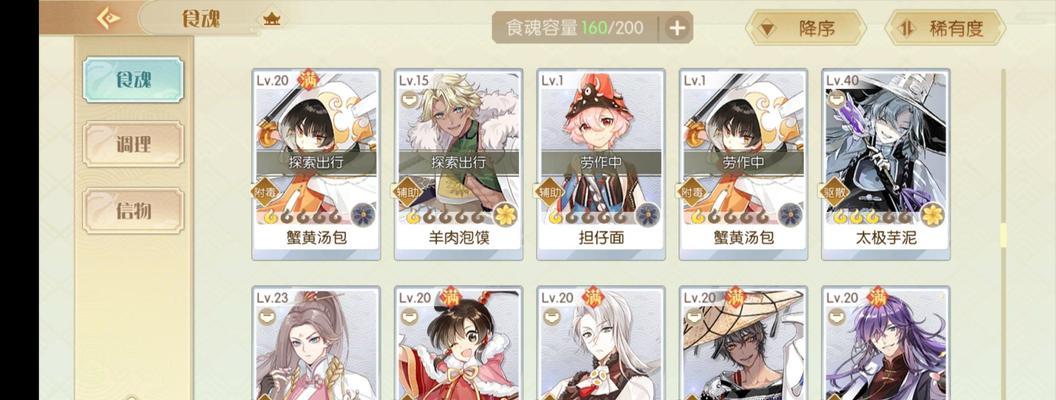Select the 食魂 side tab
Image resolution: width=1056 pixels, height=400 pixels.
click(133, 79)
